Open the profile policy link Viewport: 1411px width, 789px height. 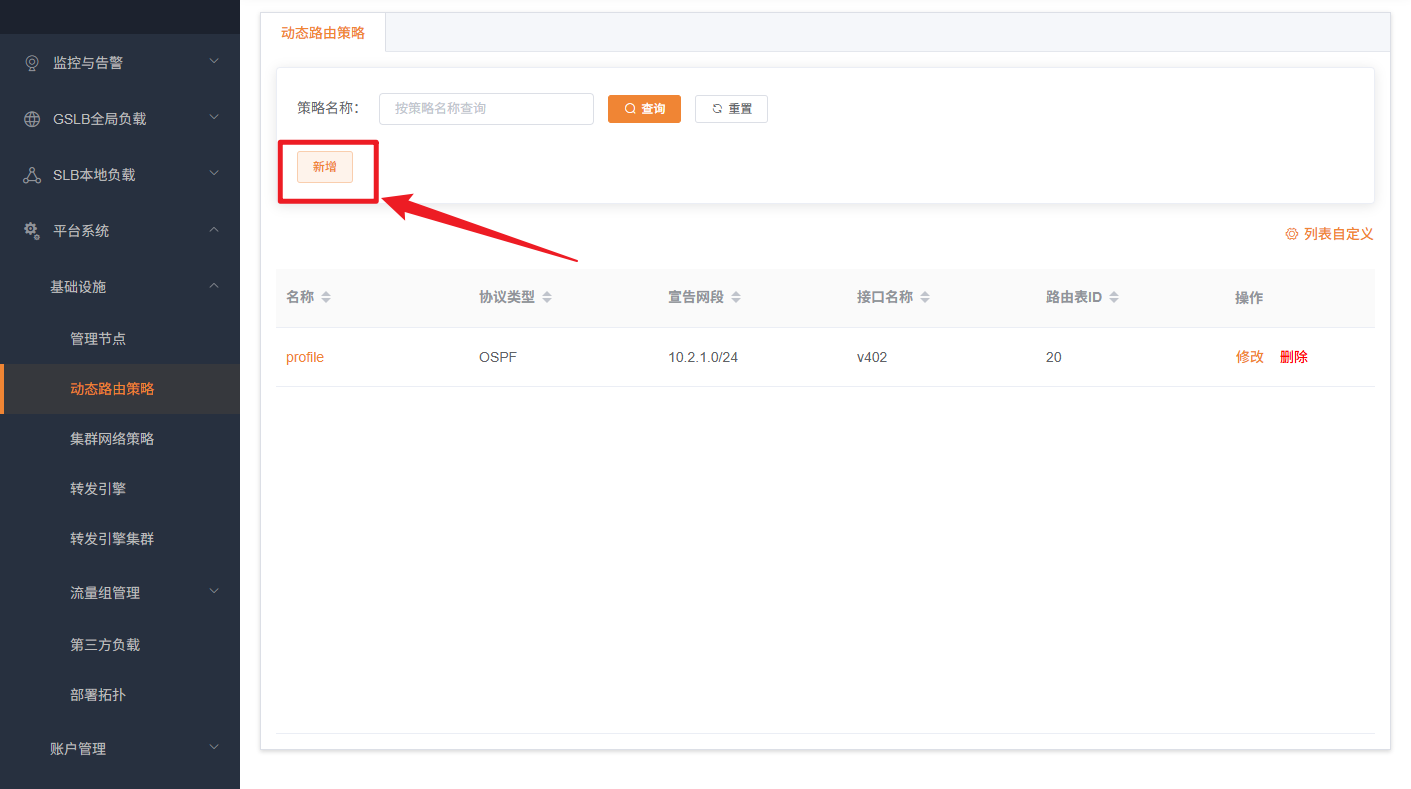point(305,357)
